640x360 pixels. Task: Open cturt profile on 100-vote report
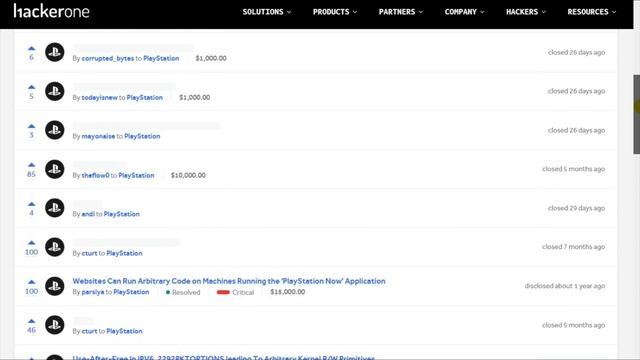tap(89, 253)
